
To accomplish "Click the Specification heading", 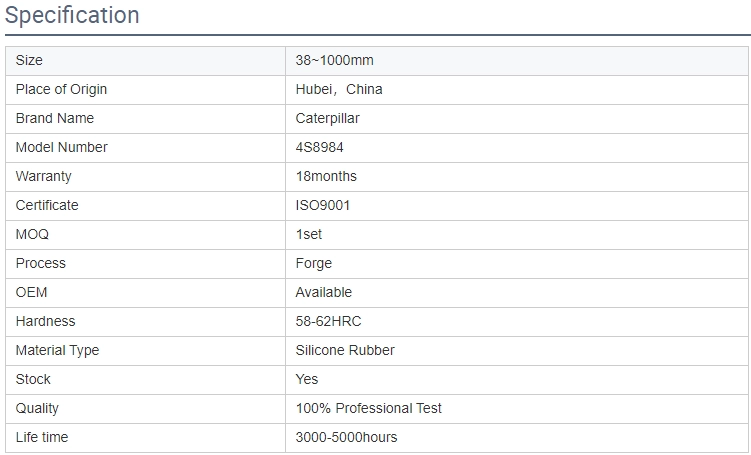I will point(72,15).
